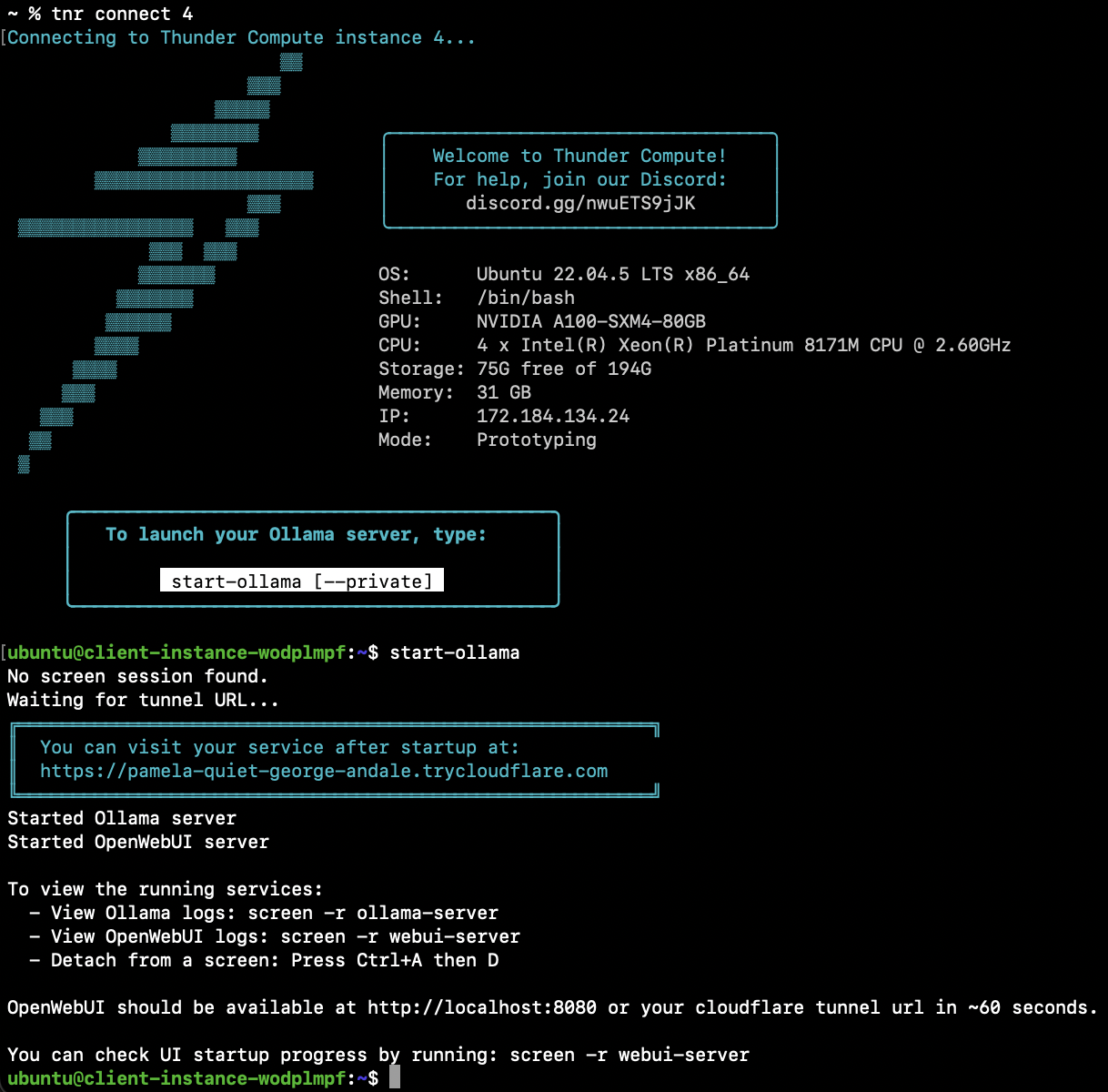Click the trycloudflare tunnel URL link
1108x1092 pixels.
(x=324, y=771)
